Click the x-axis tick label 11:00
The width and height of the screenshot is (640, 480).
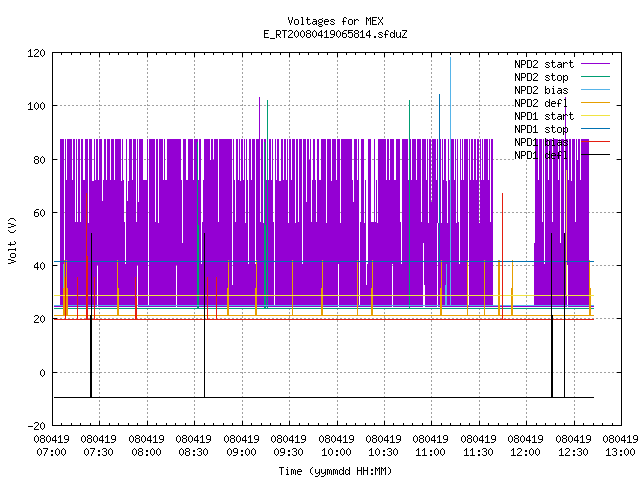431,452
